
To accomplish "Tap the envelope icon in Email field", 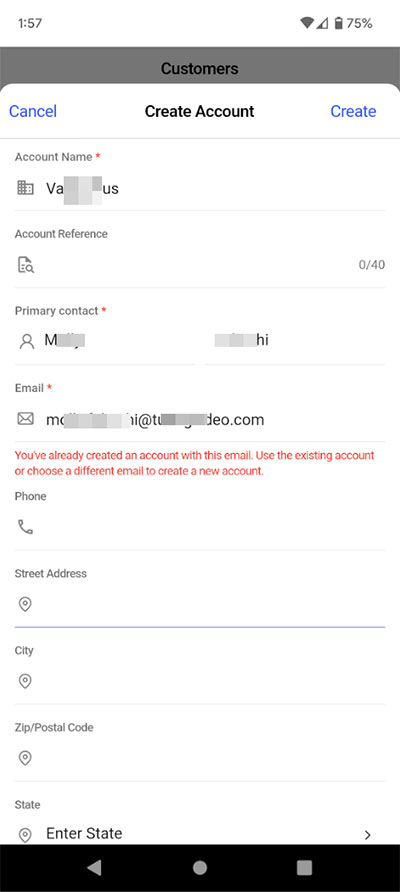I will tap(26, 419).
